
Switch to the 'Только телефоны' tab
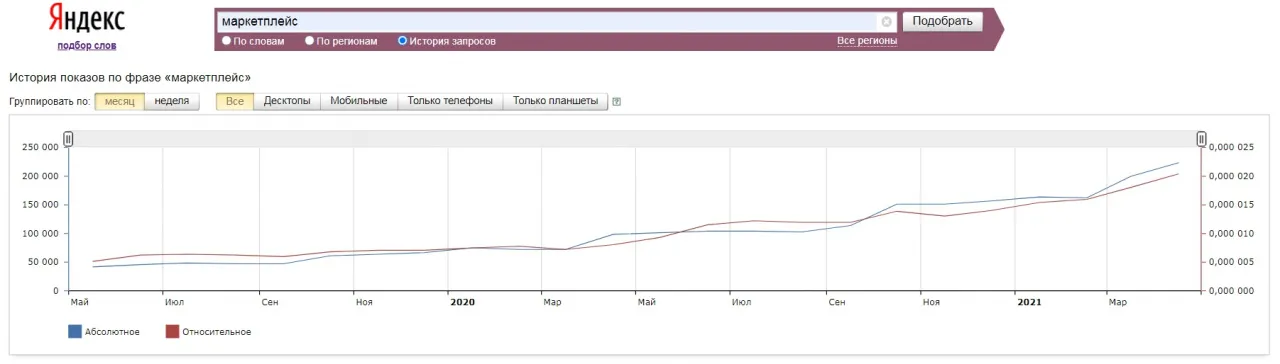(450, 101)
